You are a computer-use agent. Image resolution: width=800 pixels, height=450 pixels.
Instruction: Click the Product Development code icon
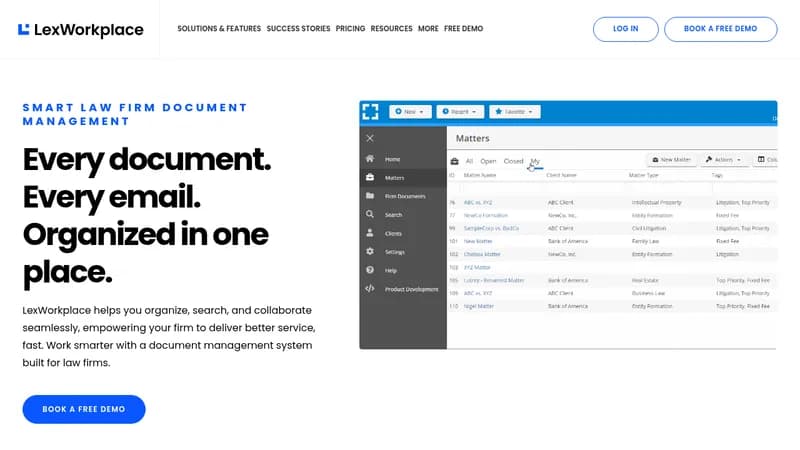coord(370,288)
